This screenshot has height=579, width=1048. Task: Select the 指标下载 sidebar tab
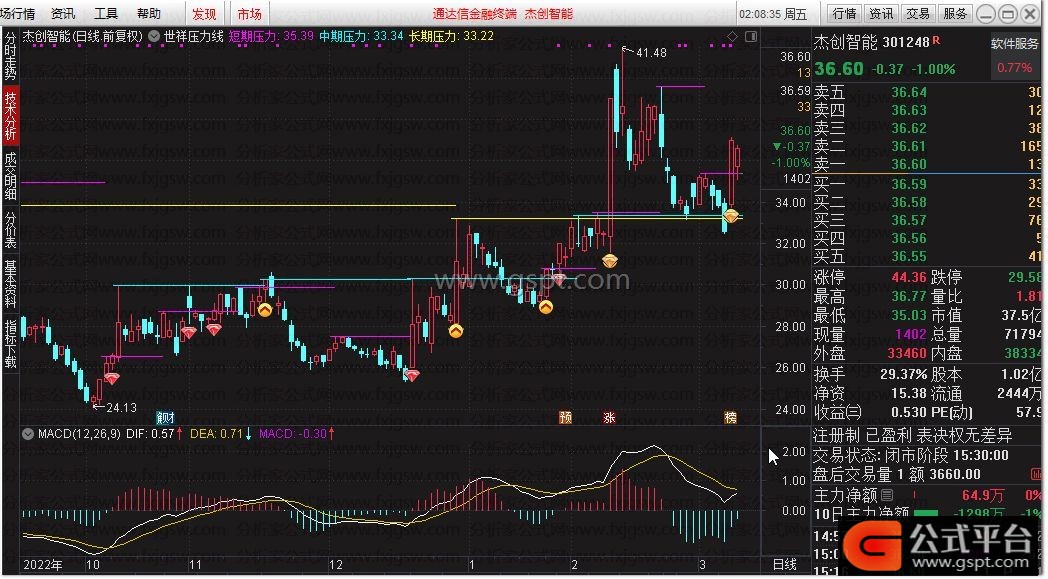tap(10, 344)
